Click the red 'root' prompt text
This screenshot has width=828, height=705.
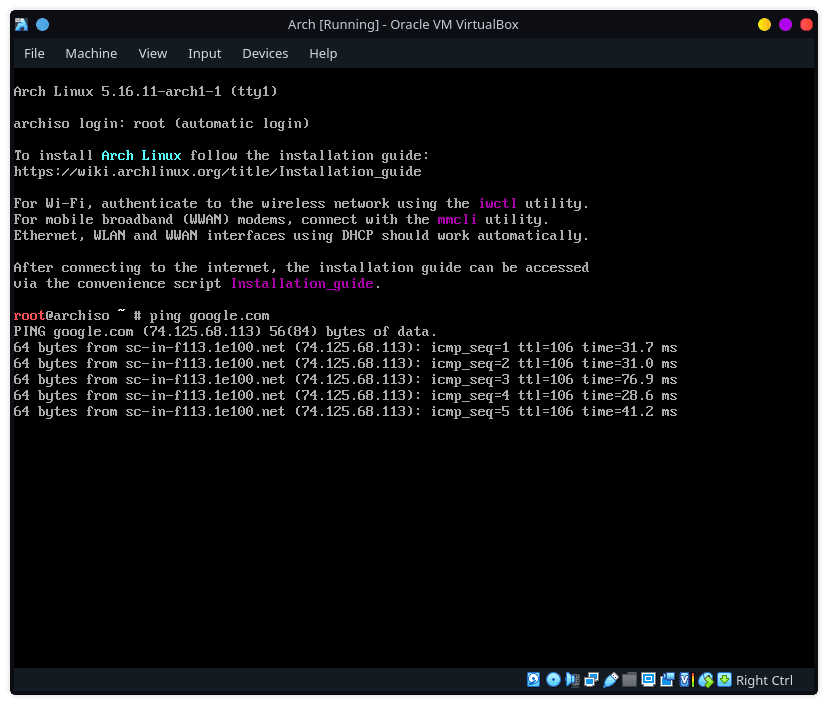(x=29, y=315)
